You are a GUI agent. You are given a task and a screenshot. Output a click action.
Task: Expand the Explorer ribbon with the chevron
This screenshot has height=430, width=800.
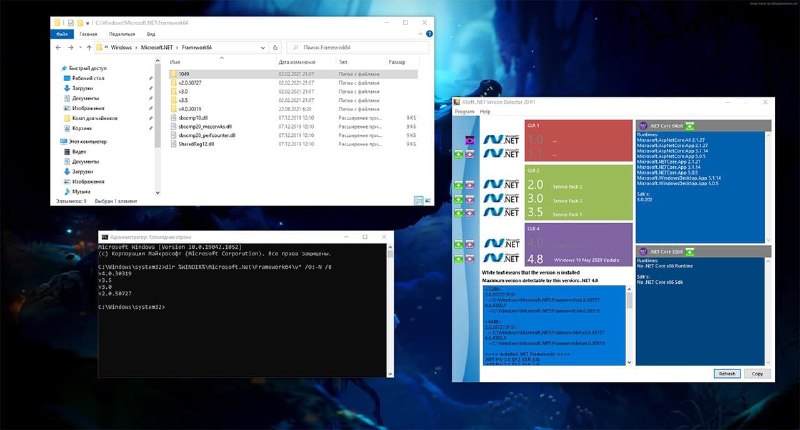(420, 34)
